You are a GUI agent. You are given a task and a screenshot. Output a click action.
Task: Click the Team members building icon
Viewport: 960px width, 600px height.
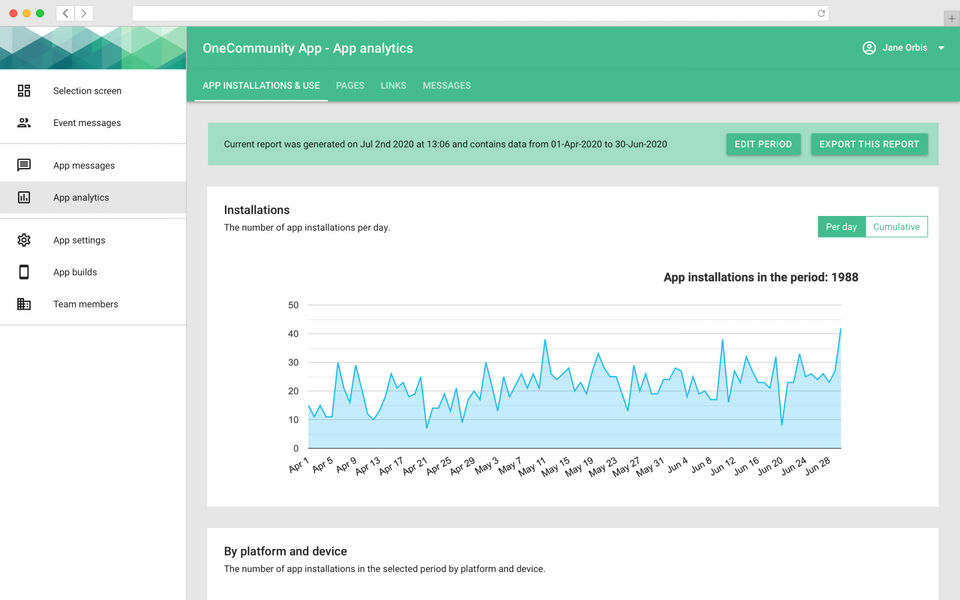click(x=24, y=304)
